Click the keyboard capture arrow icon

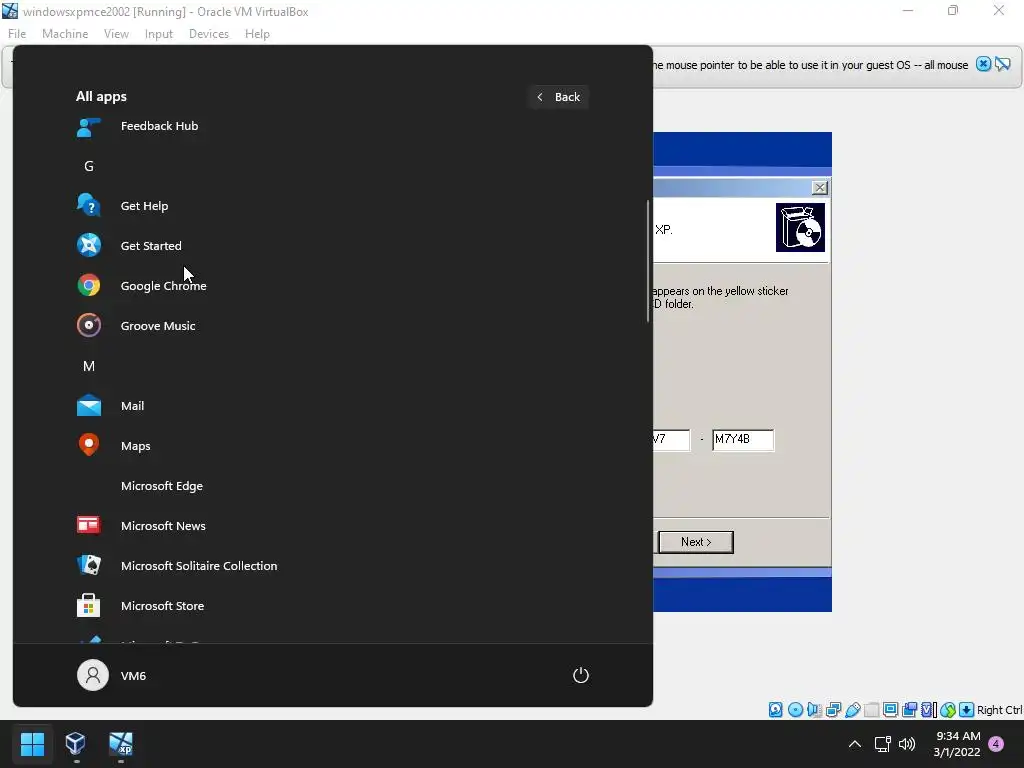967,710
